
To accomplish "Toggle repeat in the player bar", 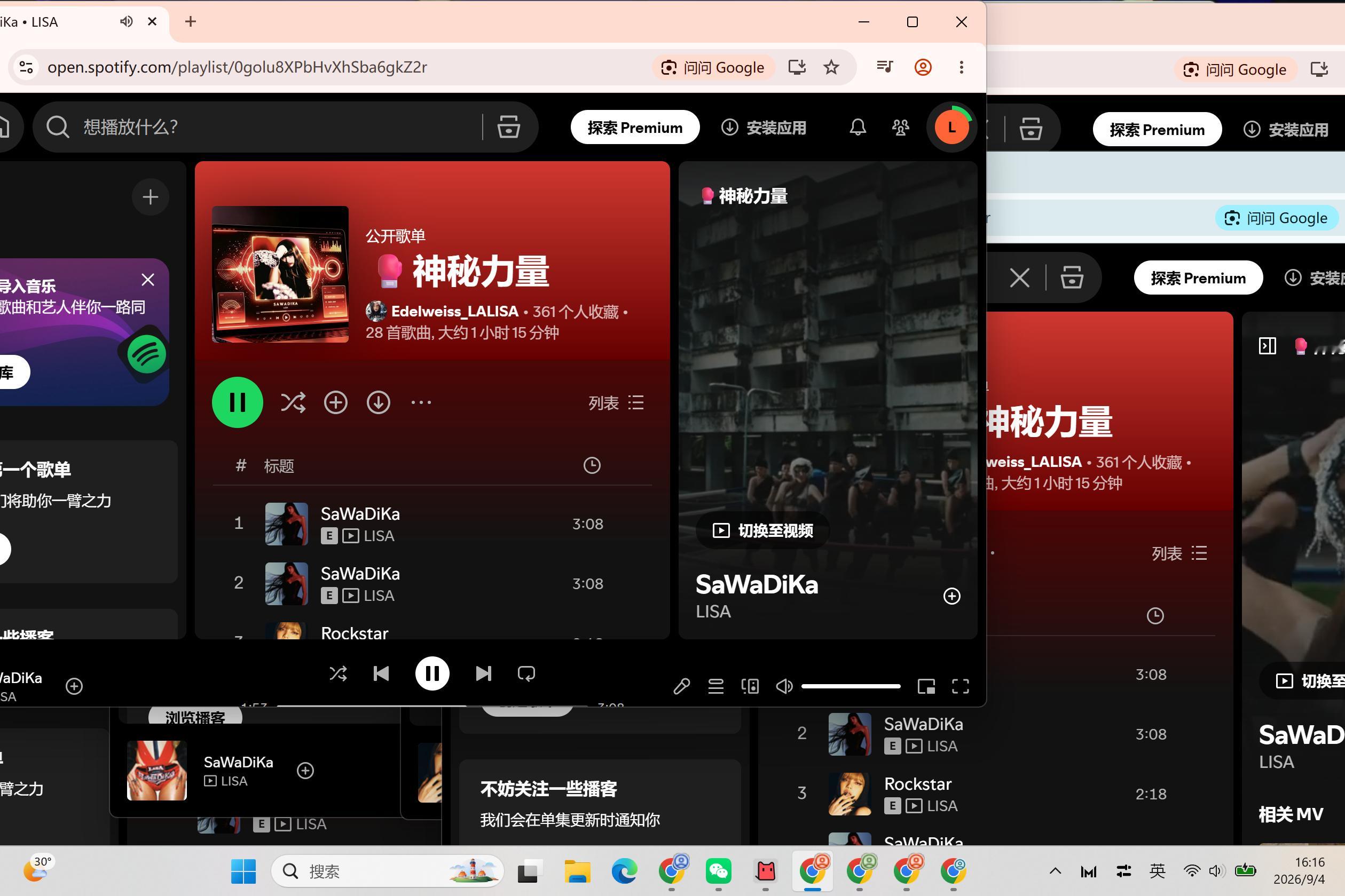I will pyautogui.click(x=526, y=673).
